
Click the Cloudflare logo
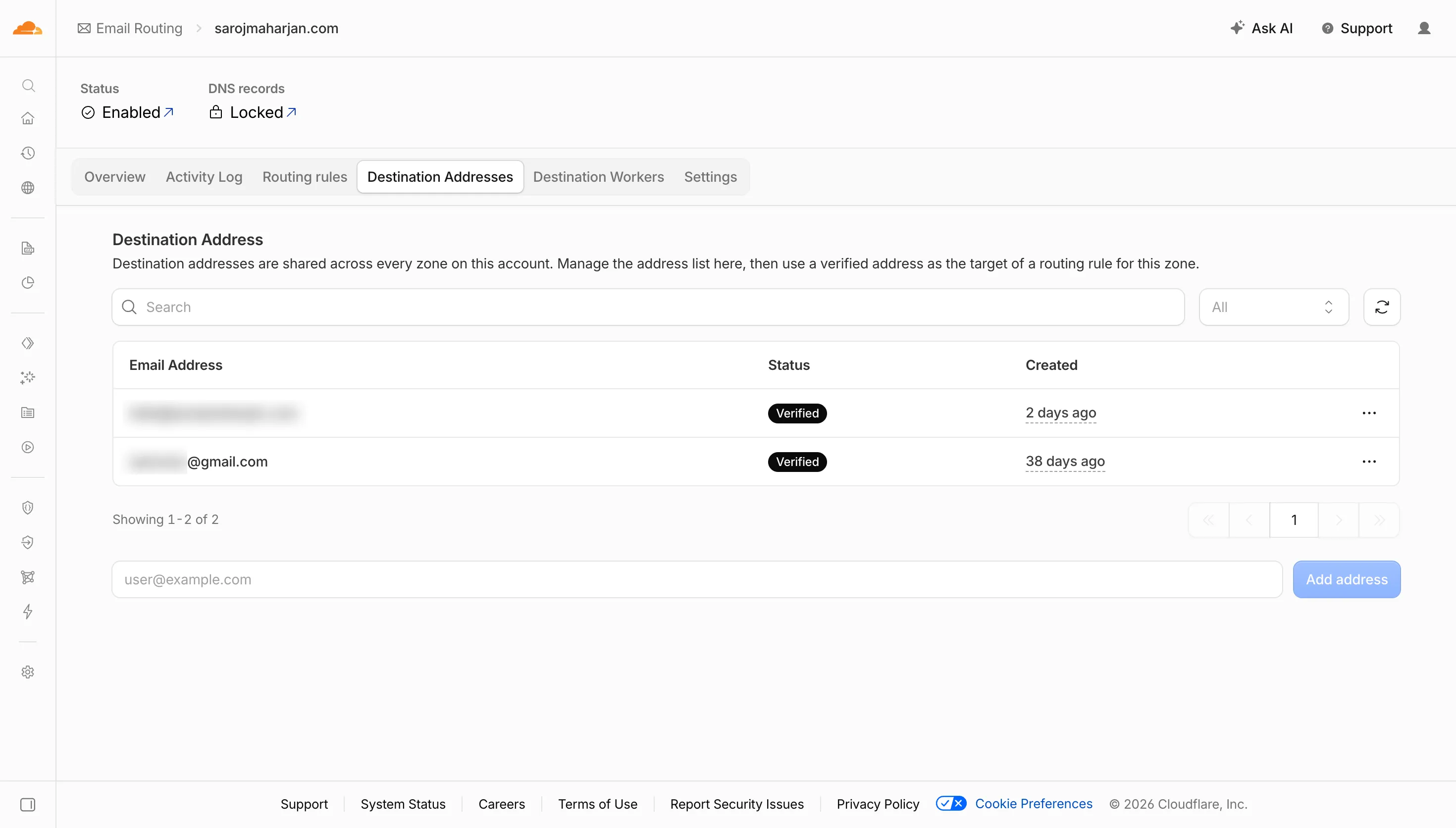tap(27, 28)
